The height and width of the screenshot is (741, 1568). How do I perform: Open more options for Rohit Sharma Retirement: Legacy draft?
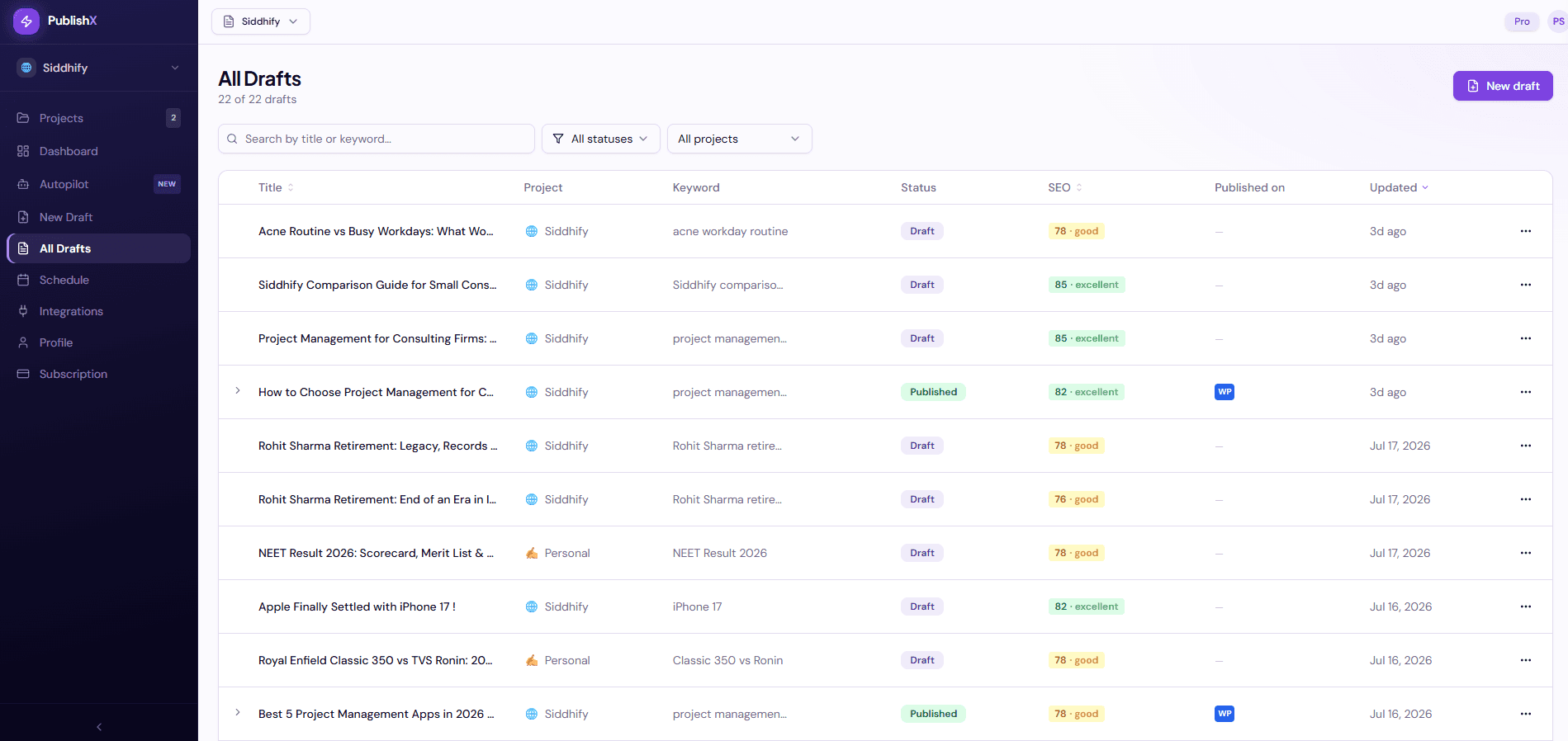click(1526, 446)
